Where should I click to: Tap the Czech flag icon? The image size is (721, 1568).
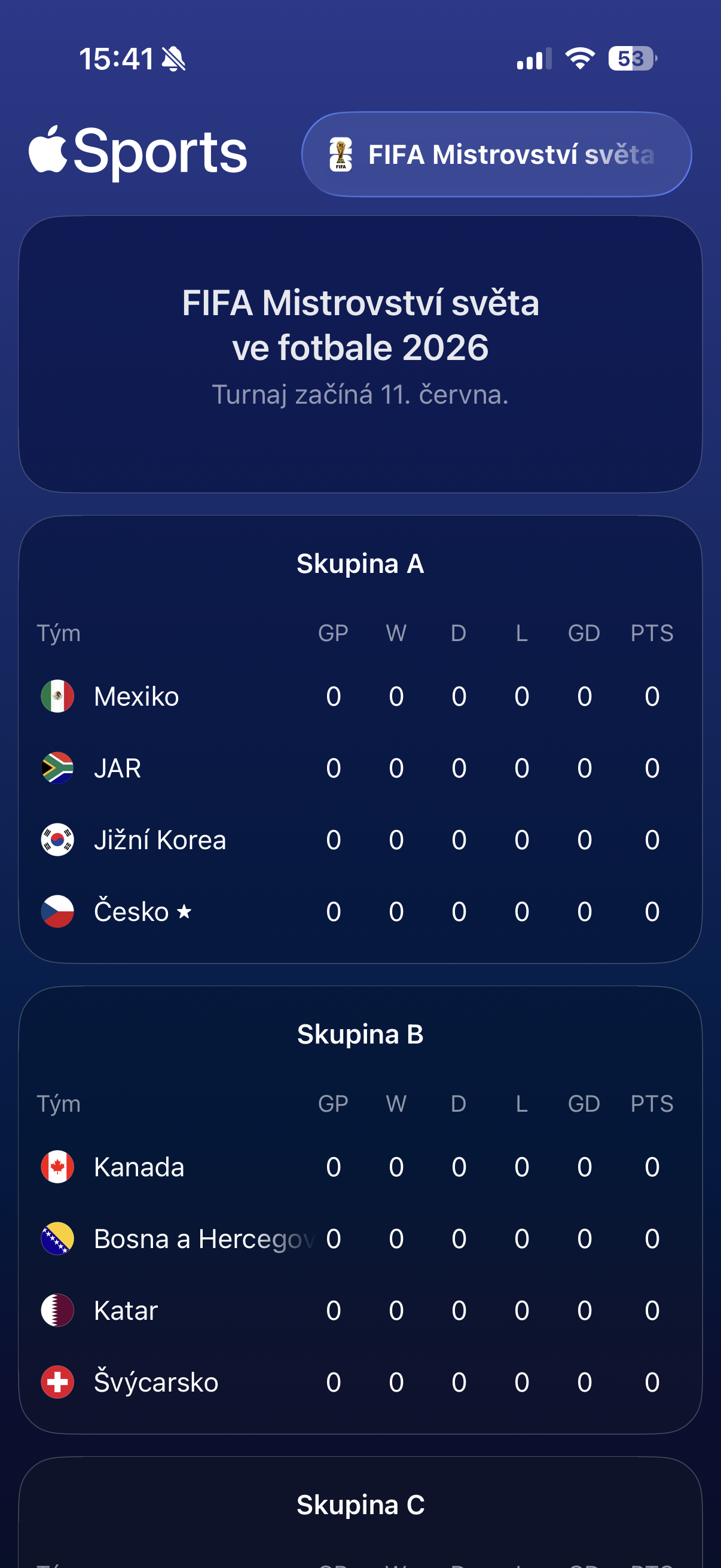57,911
